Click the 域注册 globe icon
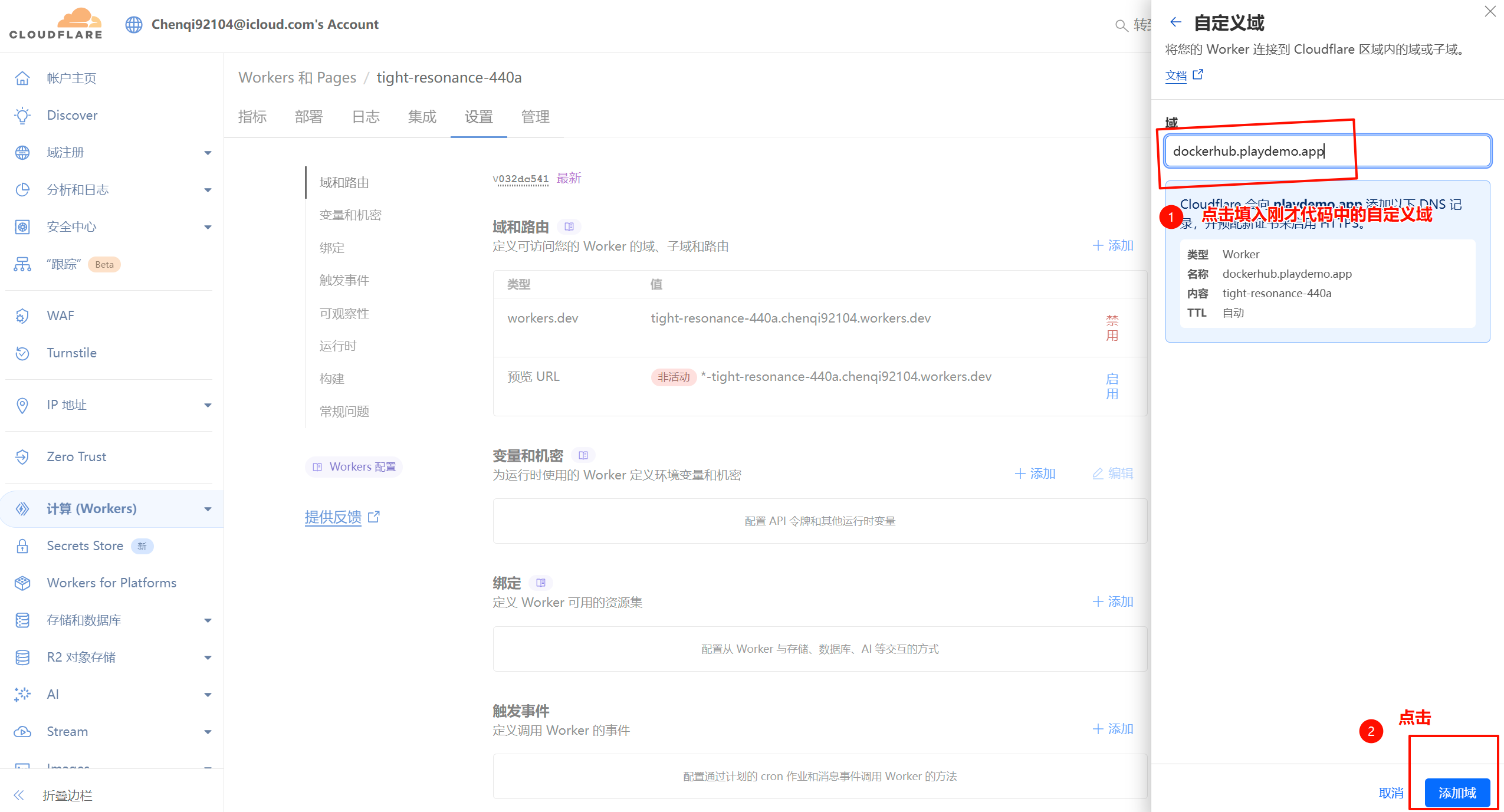 pos(22,152)
